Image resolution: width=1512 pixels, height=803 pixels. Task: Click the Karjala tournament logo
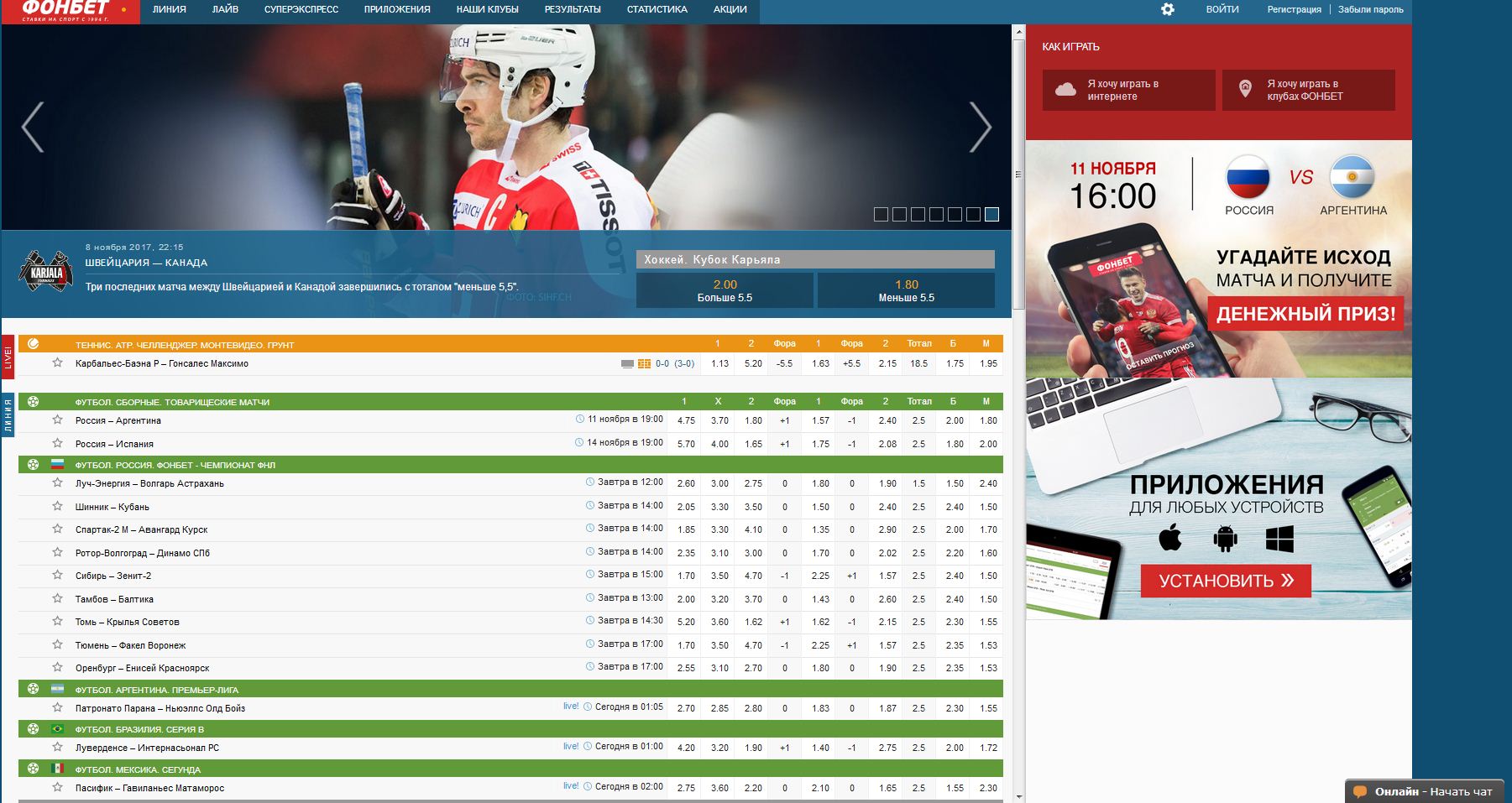click(46, 271)
